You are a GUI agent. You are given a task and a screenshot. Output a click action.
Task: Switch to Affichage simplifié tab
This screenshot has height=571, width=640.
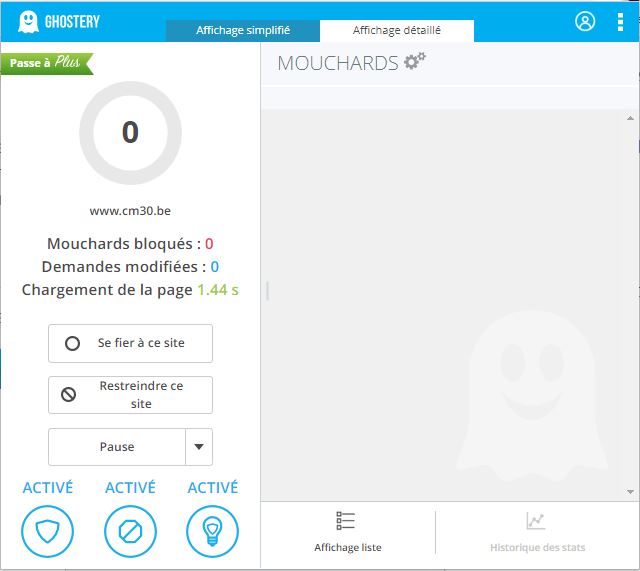pyautogui.click(x=243, y=31)
